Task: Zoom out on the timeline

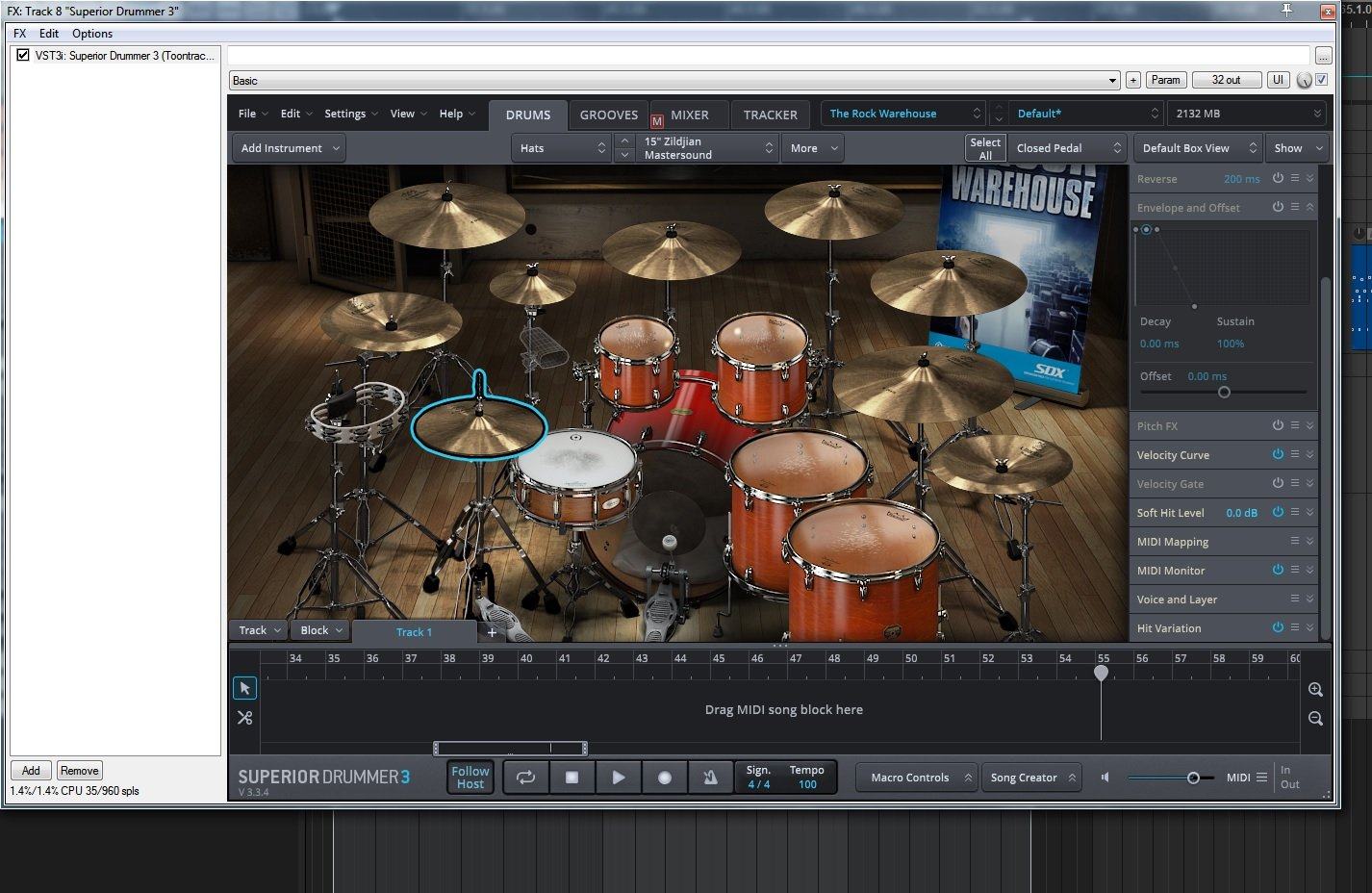Action: point(1315,719)
